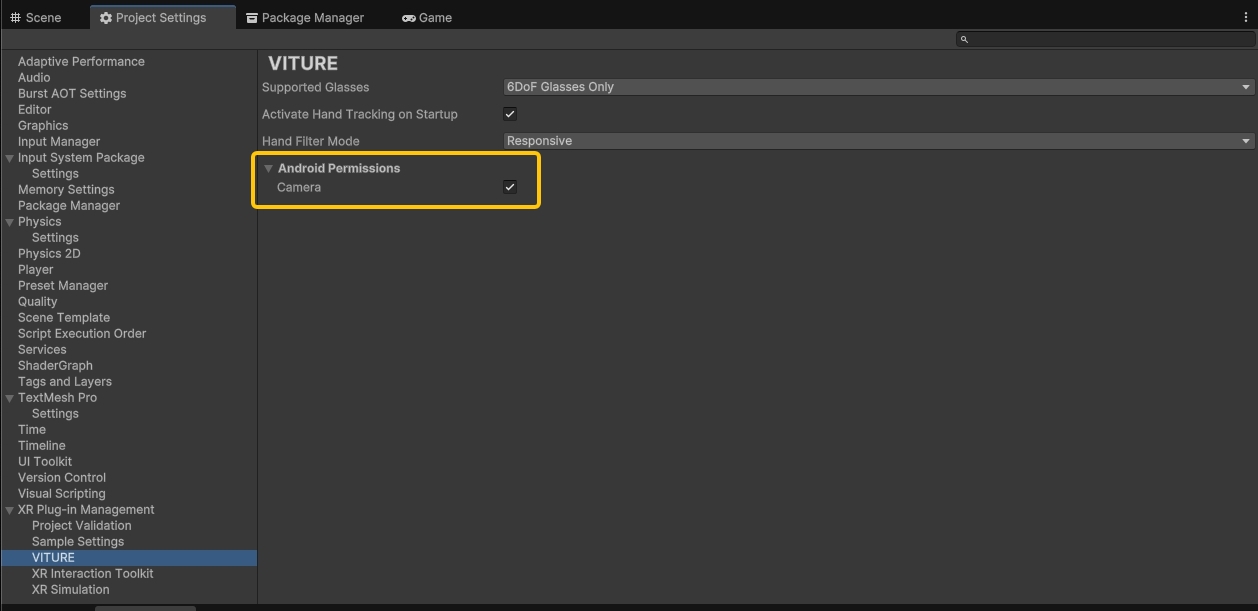This screenshot has height=611, width=1258.
Task: Toggle Activate Hand Tracking on Startup checkbox
Action: [x=510, y=114]
